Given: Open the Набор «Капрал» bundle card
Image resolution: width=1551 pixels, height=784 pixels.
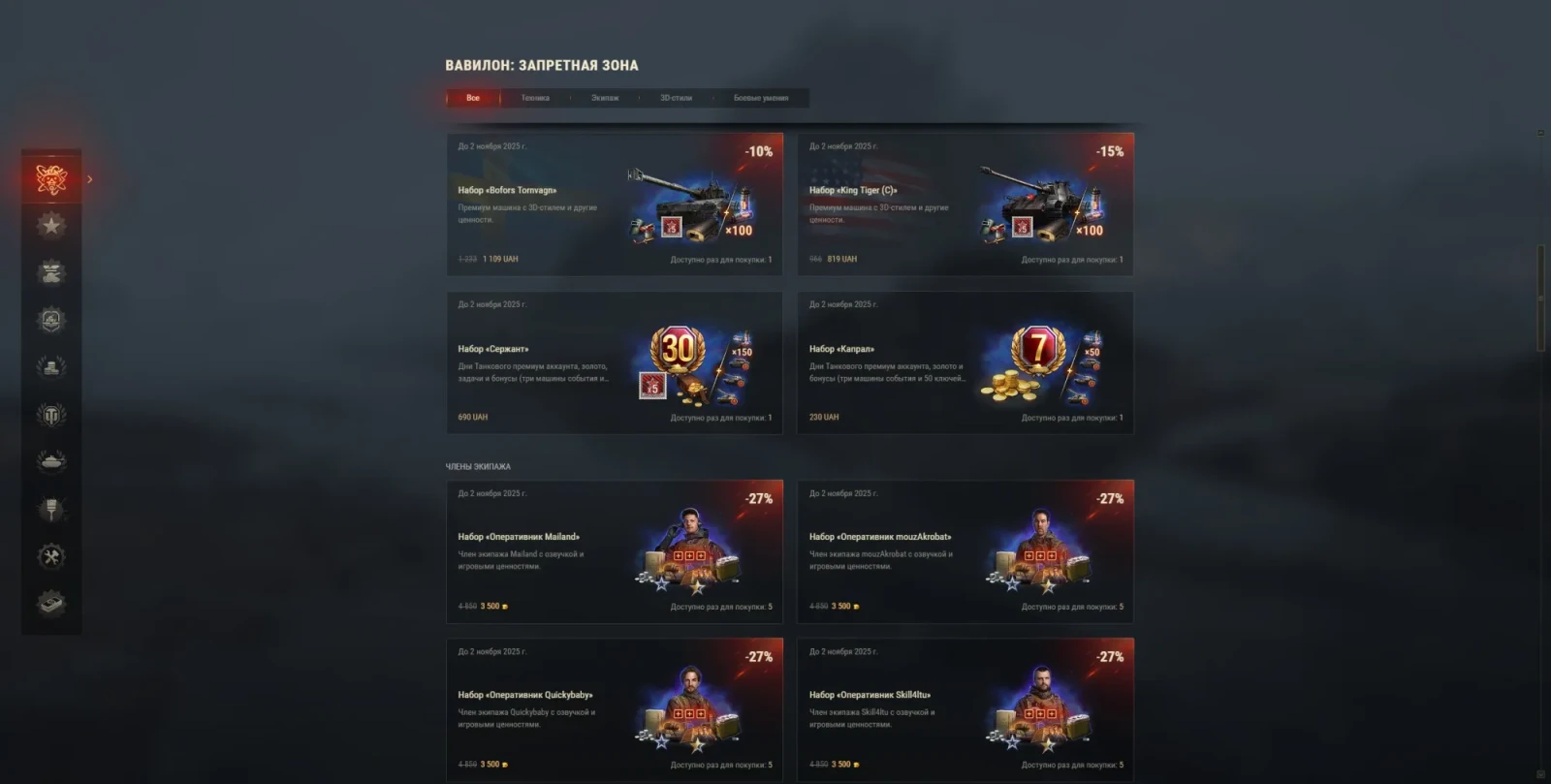Looking at the screenshot, I should click(x=965, y=363).
